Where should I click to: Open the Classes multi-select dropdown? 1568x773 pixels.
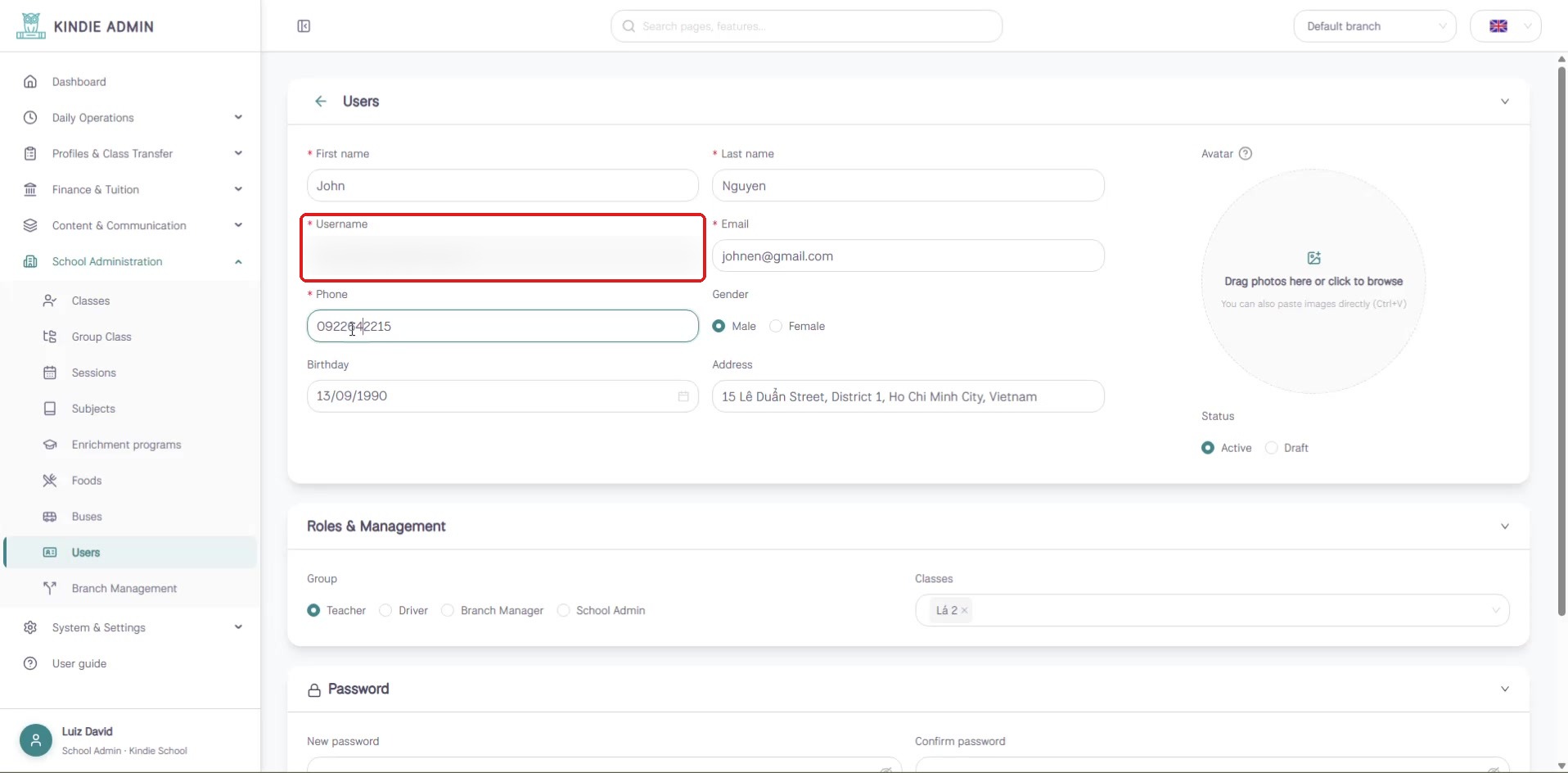(x=1212, y=610)
